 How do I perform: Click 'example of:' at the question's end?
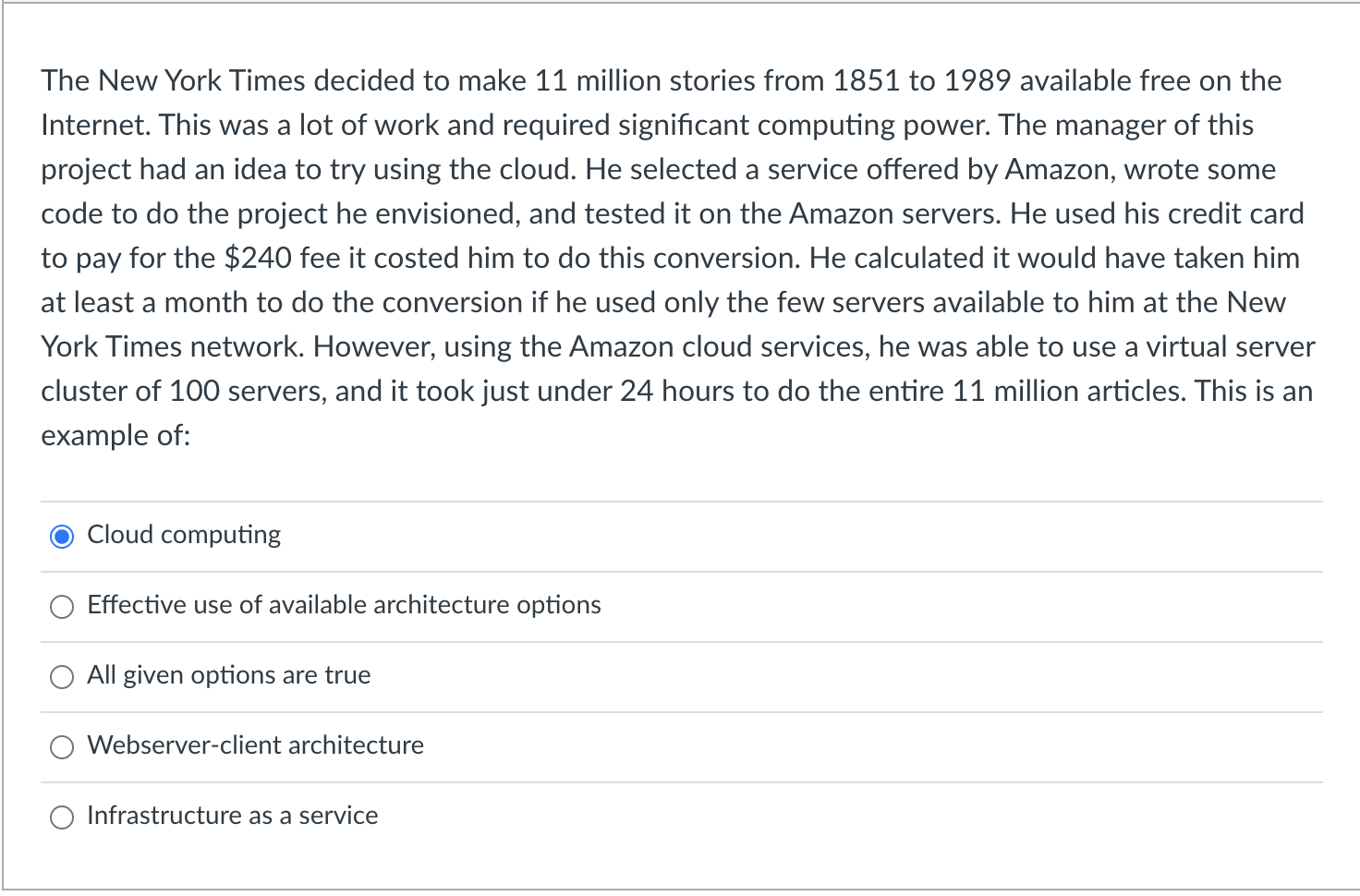pyautogui.click(x=115, y=435)
